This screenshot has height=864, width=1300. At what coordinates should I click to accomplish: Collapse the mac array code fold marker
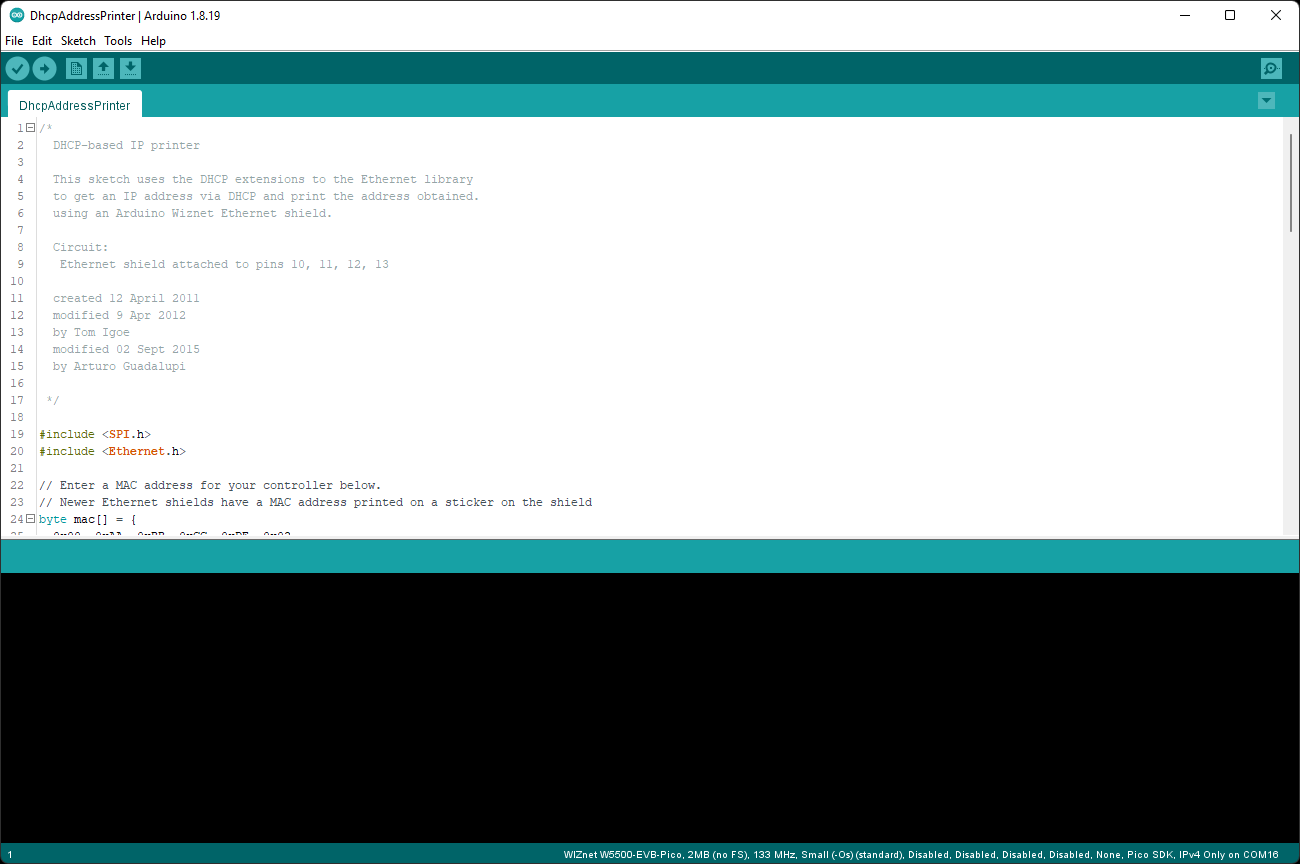(x=29, y=518)
